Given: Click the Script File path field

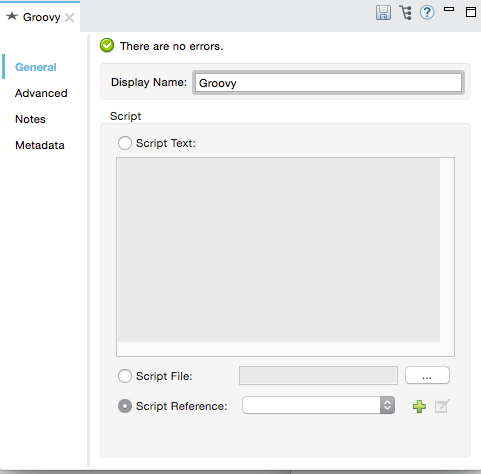Looking at the screenshot, I should coord(318,375).
